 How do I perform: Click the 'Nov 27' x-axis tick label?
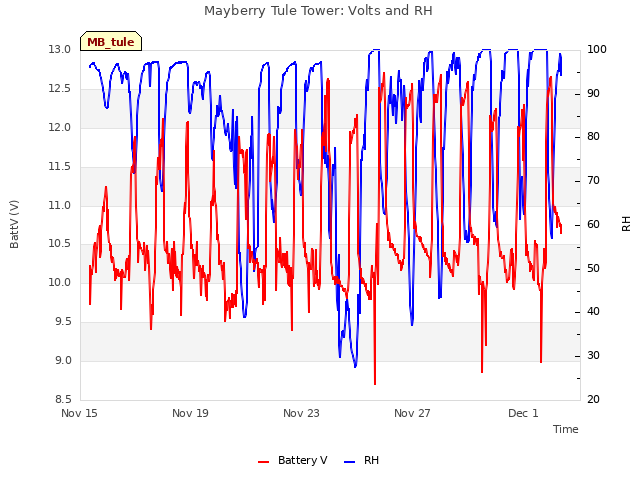412,413
